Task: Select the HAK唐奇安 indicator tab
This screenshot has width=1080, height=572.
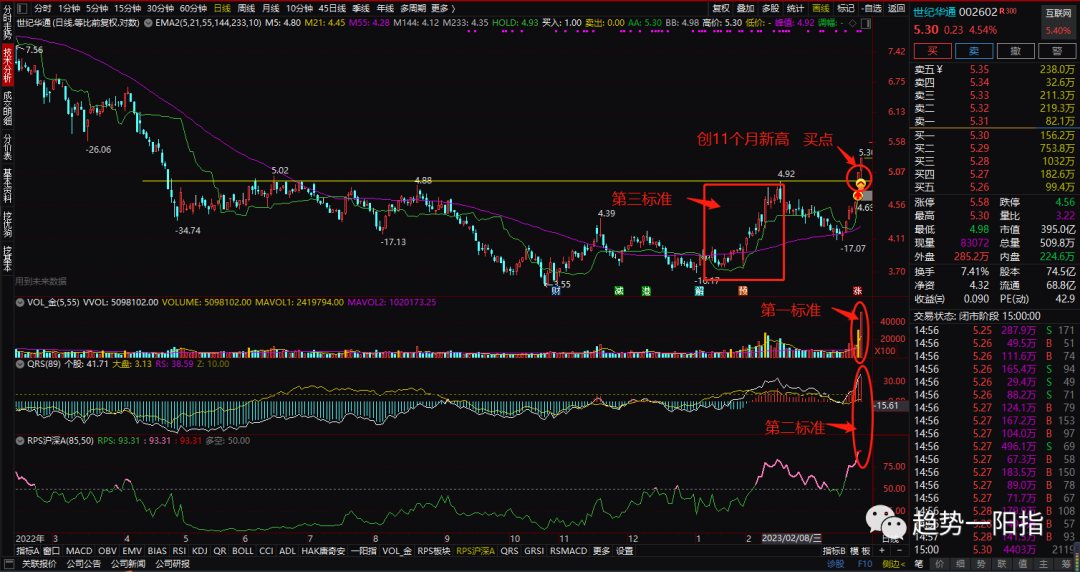Action: tap(323, 551)
